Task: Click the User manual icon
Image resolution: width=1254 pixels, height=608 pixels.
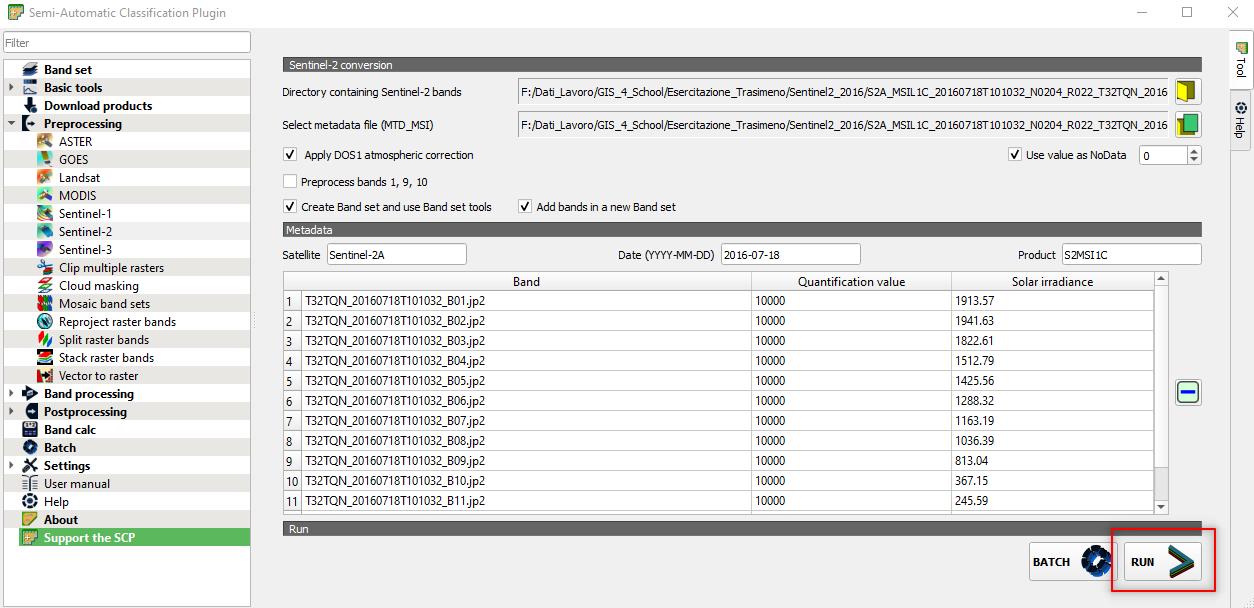Action: [30, 484]
